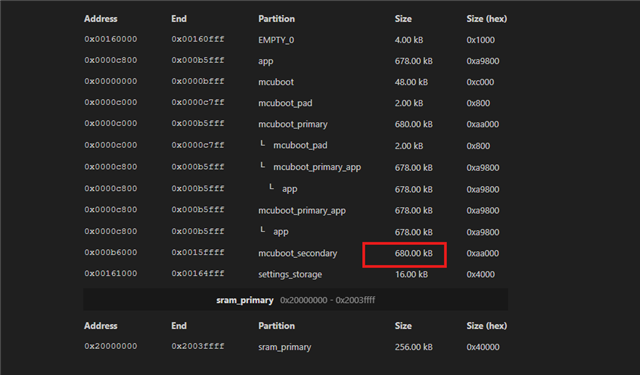Click end address 0x00164fff
640x375 pixels.
[198, 273]
